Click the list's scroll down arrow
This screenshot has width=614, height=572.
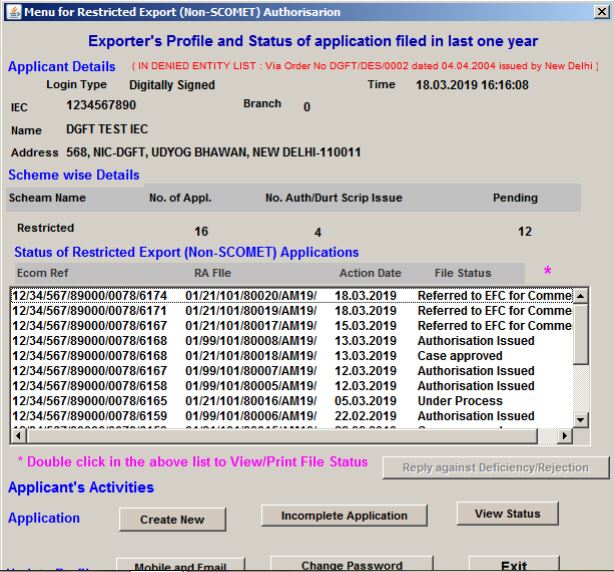(x=580, y=420)
